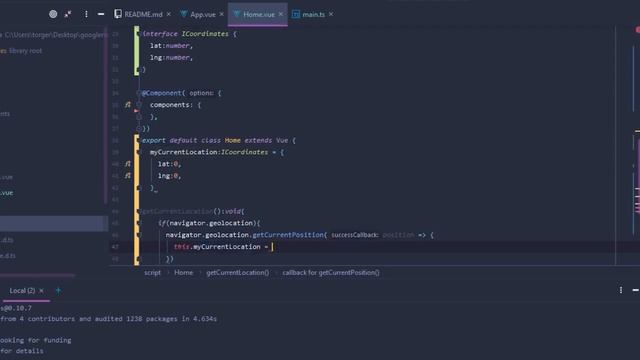Click the gutter icon beside lat:0 line
This screenshot has height=360, width=640.
tap(128, 164)
